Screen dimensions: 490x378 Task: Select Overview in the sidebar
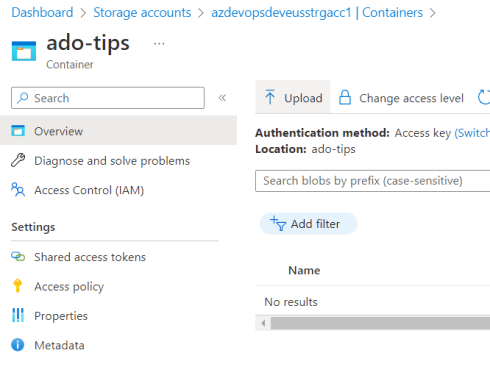(118, 131)
